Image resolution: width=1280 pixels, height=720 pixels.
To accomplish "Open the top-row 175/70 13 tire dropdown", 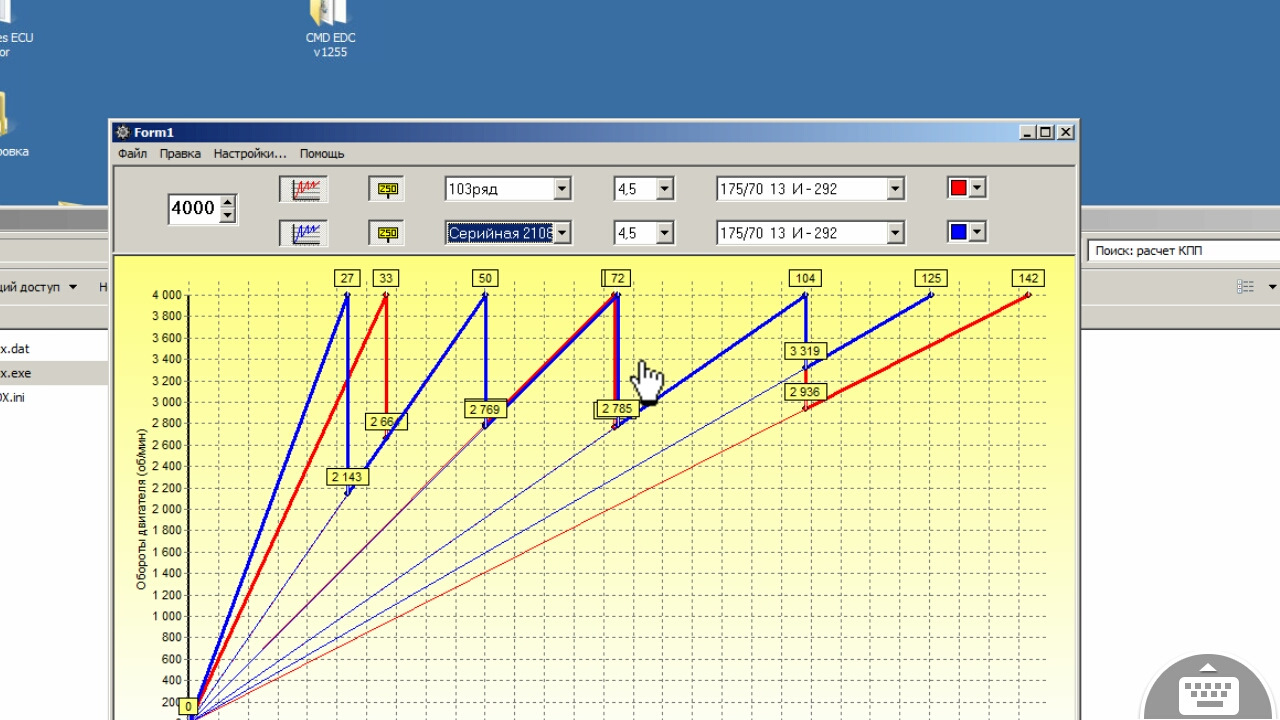I will 895,189.
